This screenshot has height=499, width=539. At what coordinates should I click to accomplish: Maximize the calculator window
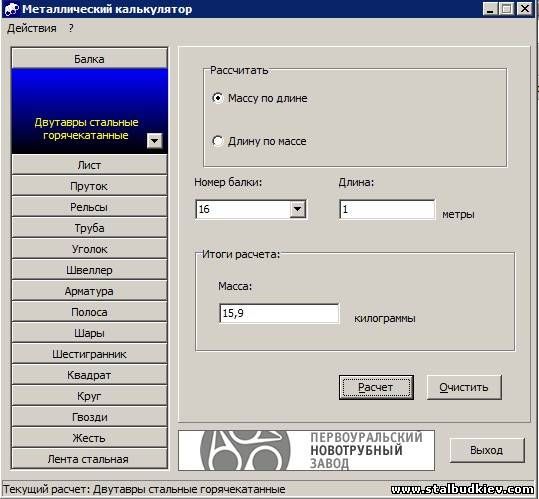point(506,9)
